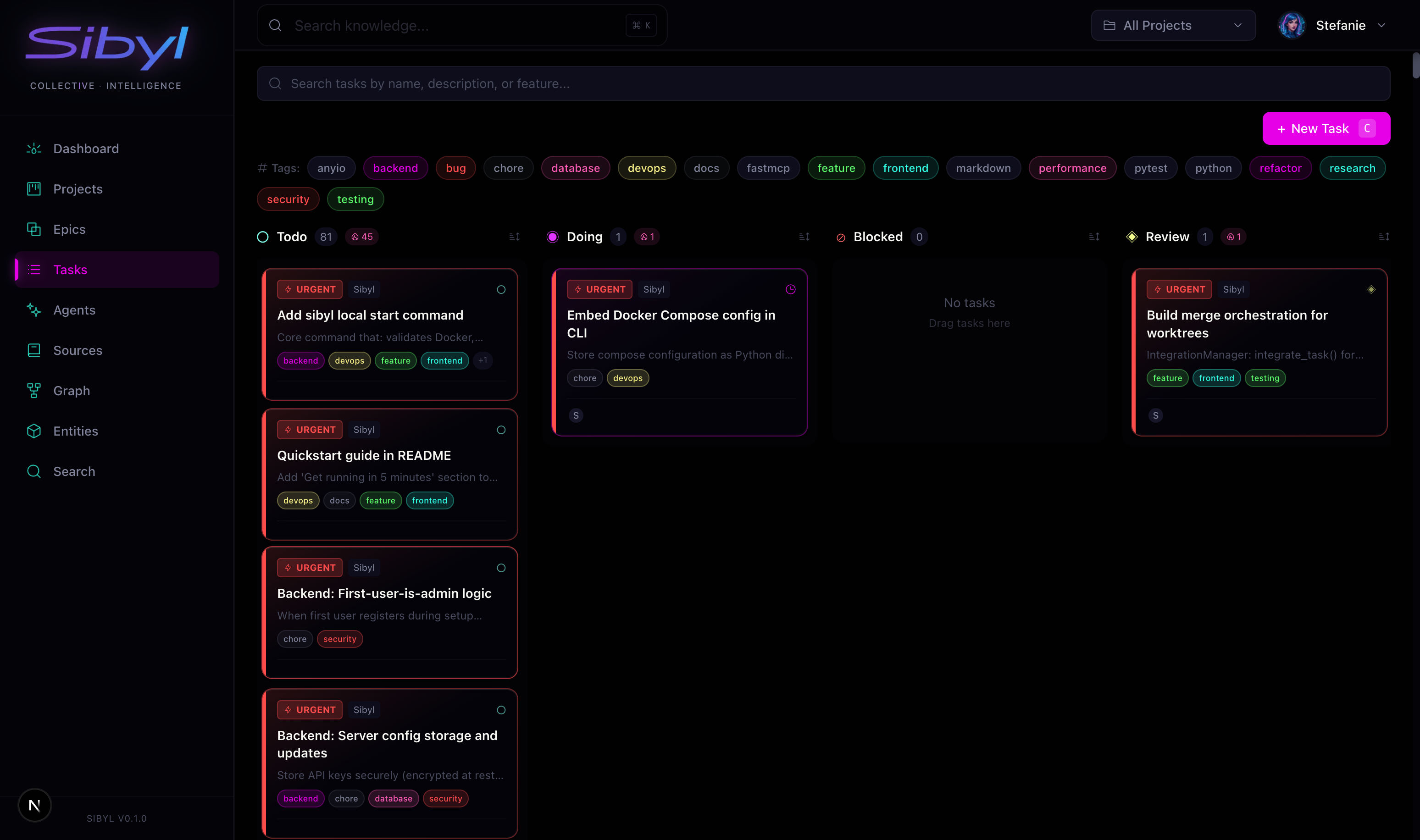This screenshot has height=840, width=1420.
Task: Open Quickstart guide in README task
Action: [x=364, y=456]
